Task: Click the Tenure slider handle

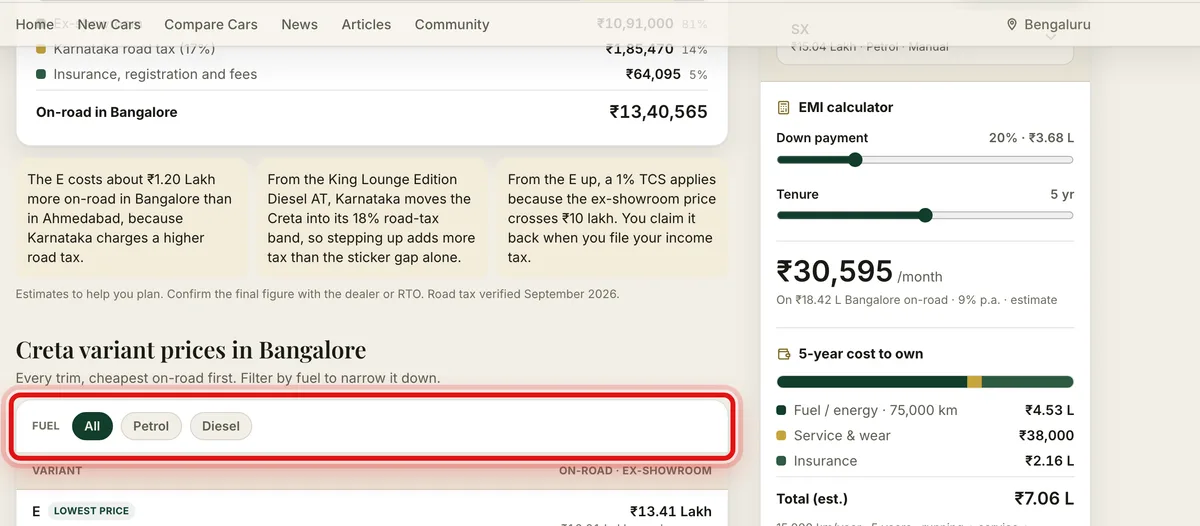Action: (925, 215)
